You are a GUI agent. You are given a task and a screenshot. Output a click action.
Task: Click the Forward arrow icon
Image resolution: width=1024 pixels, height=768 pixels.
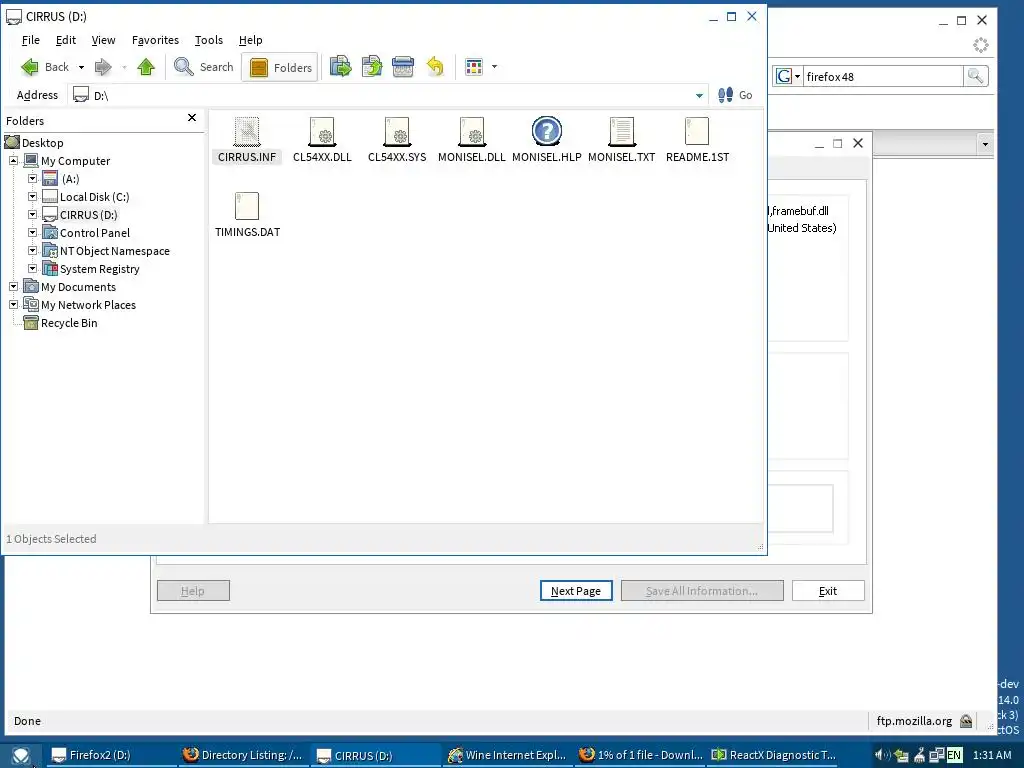pos(103,67)
